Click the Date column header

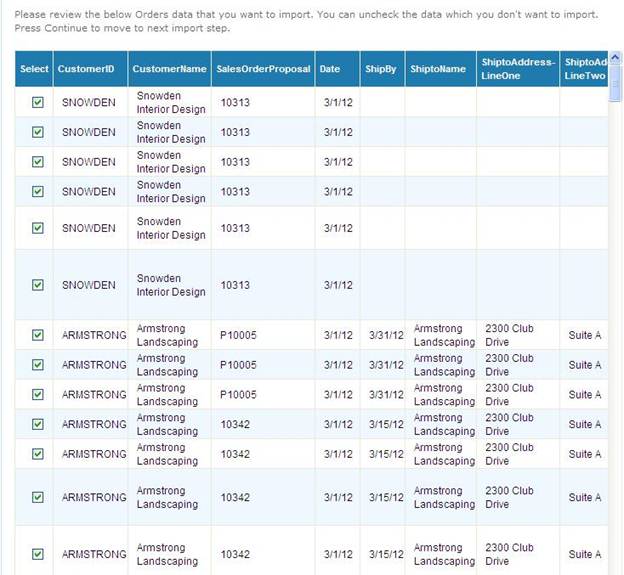[337, 69]
